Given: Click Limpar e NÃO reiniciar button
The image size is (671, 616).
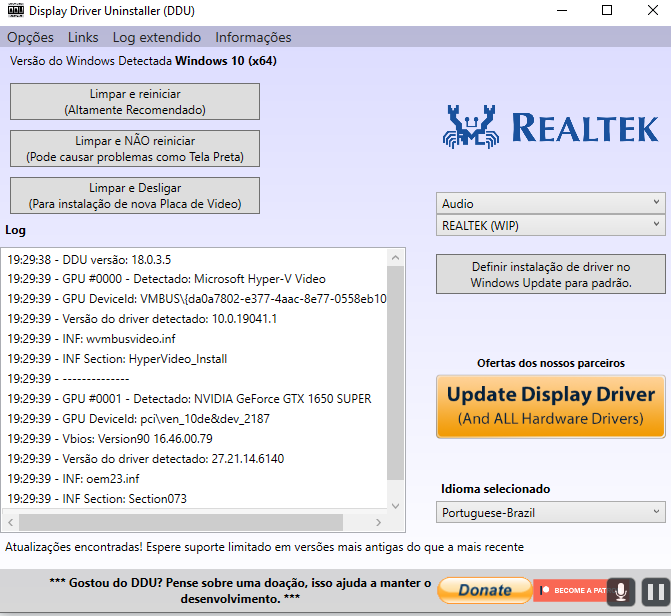Looking at the screenshot, I should [135, 149].
